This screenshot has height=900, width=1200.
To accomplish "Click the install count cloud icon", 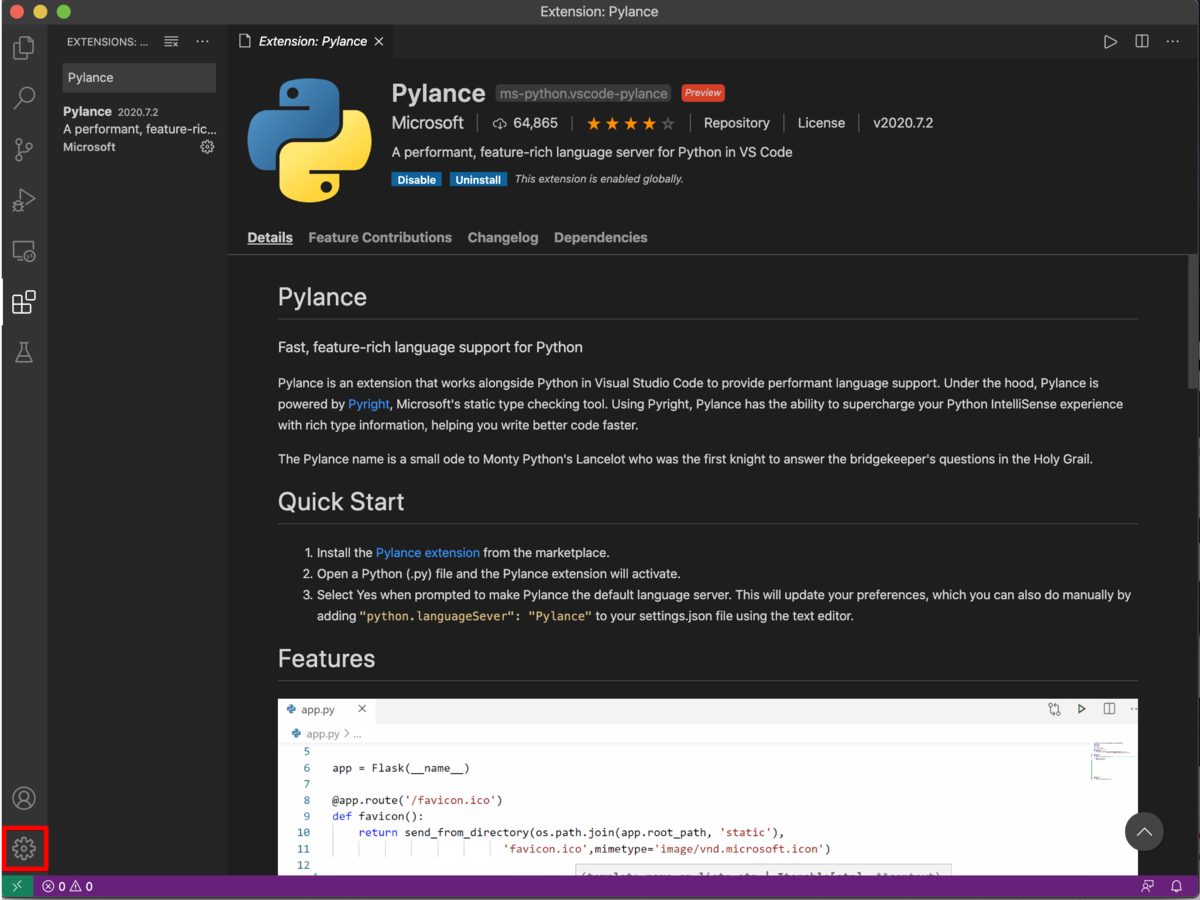I will point(500,123).
